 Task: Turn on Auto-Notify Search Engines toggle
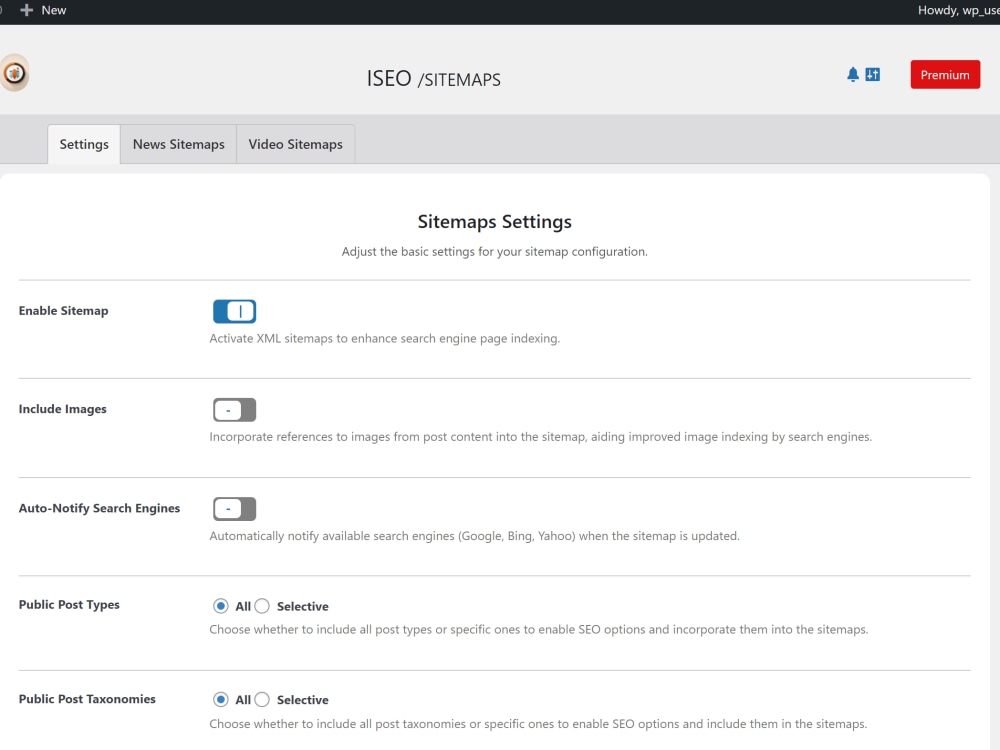tap(235, 509)
